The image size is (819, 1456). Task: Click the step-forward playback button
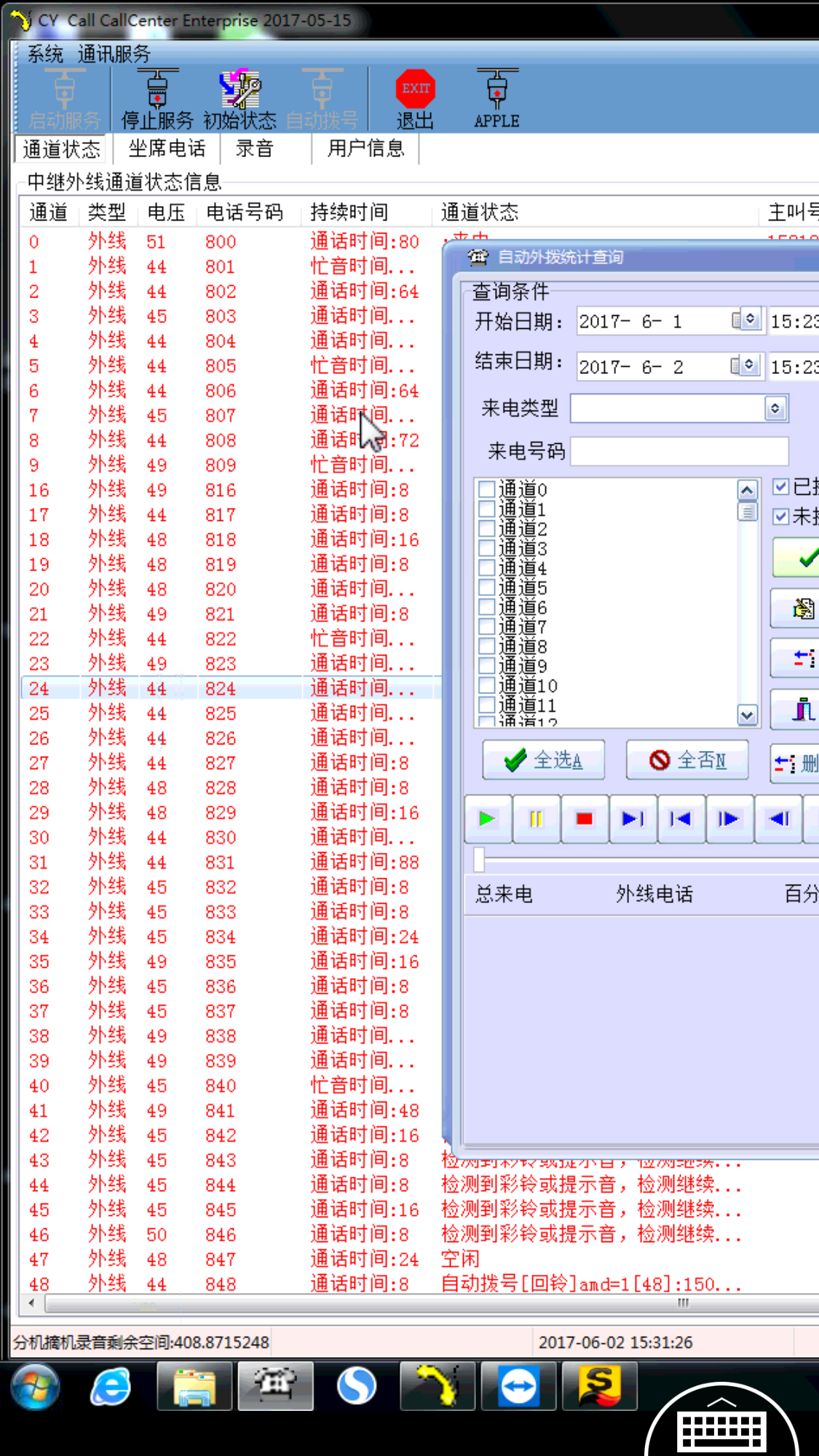(x=729, y=819)
